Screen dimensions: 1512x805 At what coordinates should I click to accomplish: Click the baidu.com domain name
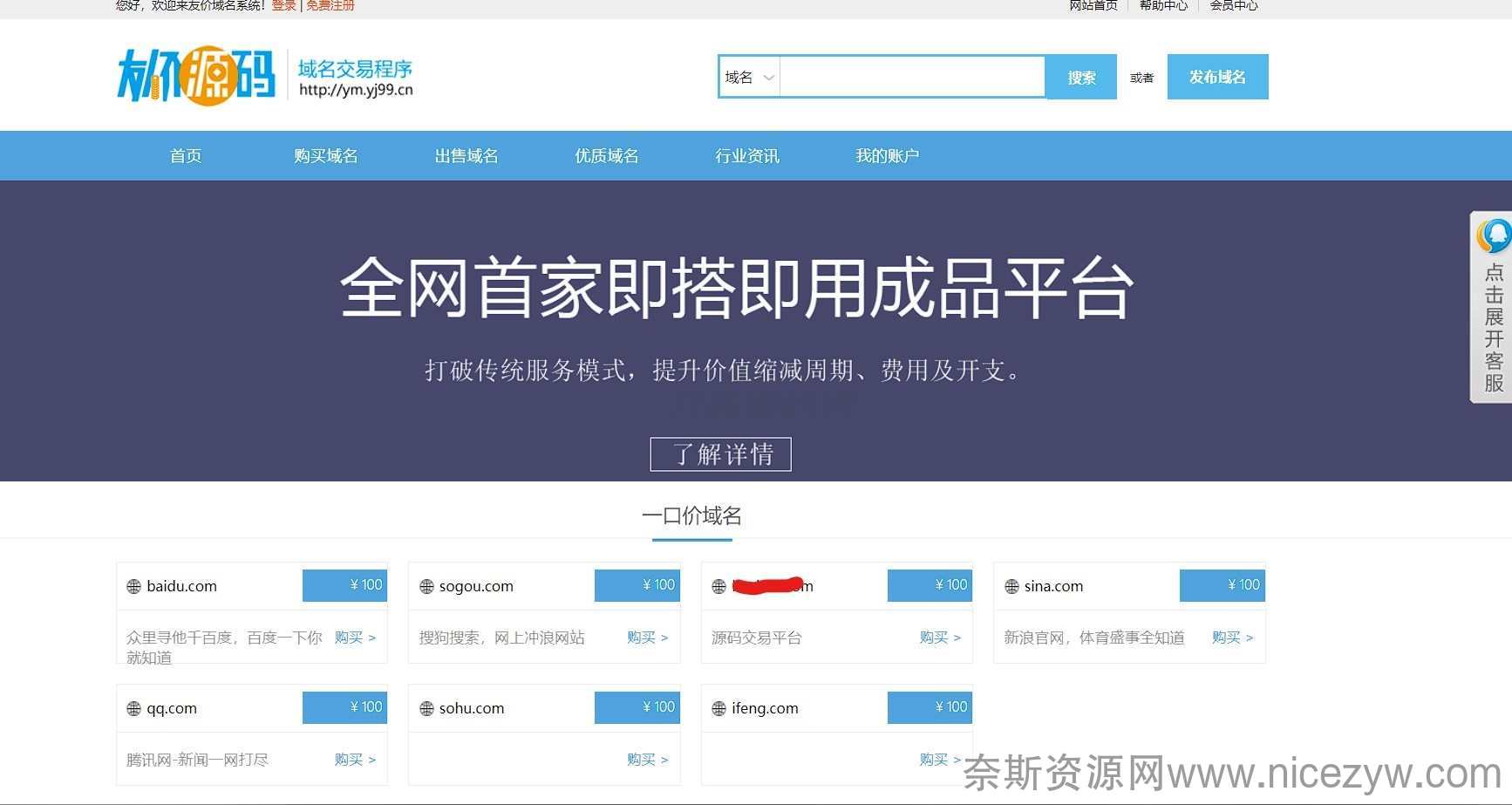pyautogui.click(x=181, y=586)
